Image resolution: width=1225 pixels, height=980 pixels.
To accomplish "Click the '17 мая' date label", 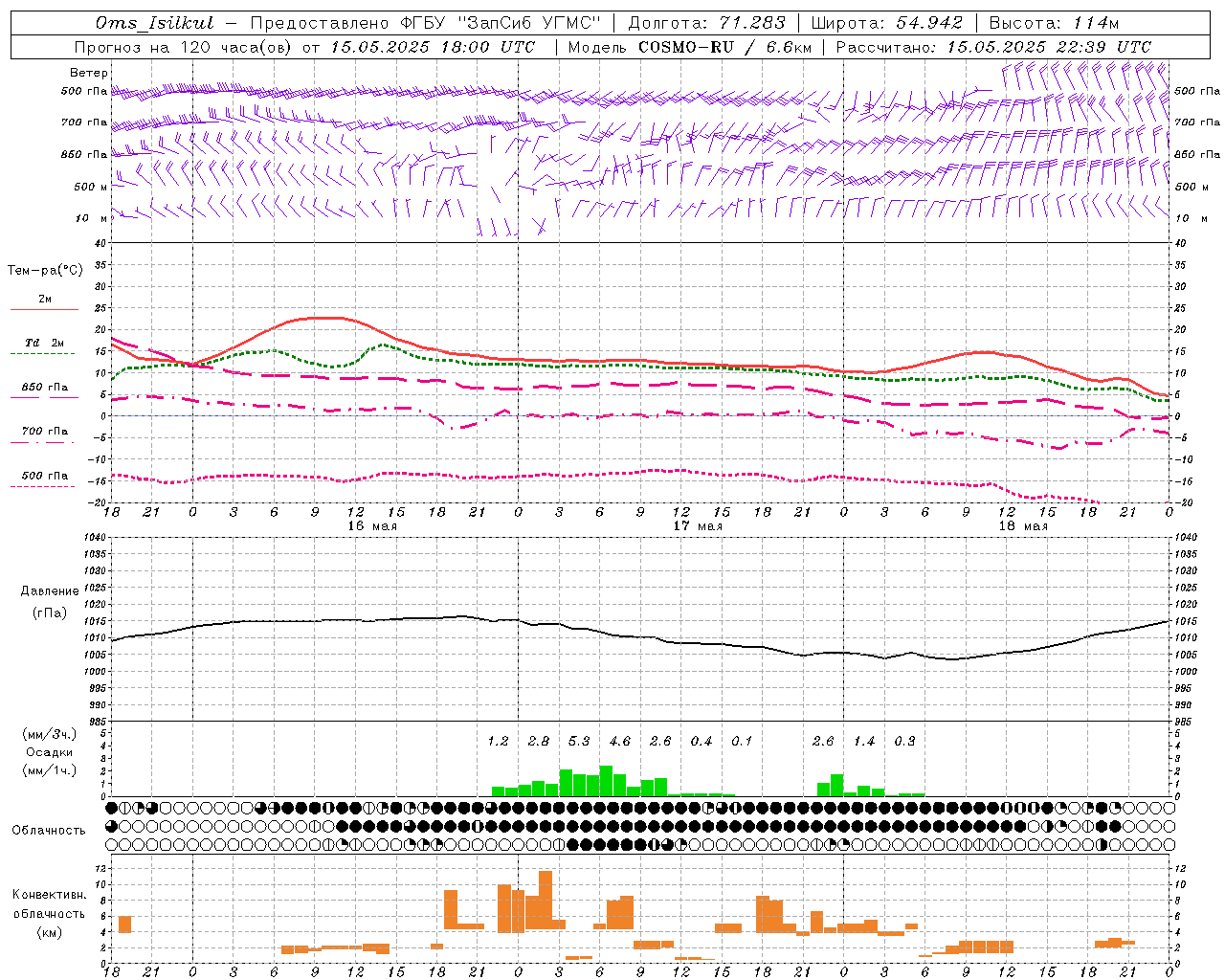I will (698, 526).
